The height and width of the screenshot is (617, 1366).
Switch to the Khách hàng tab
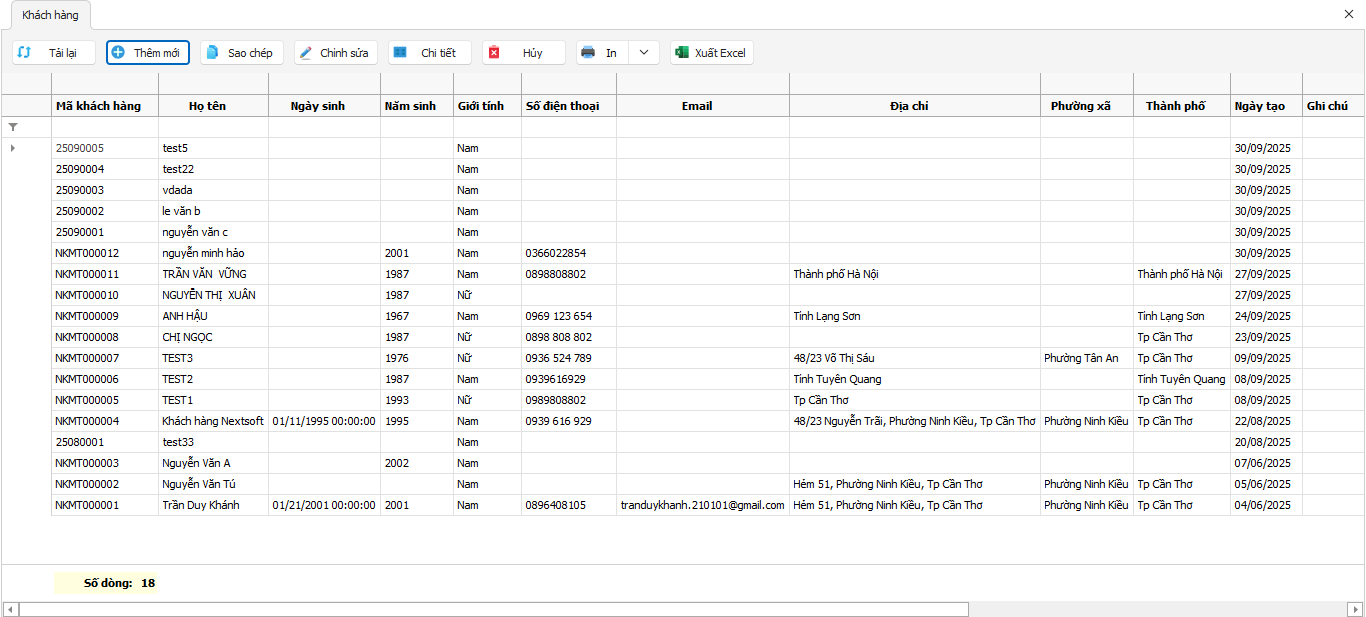coord(50,15)
